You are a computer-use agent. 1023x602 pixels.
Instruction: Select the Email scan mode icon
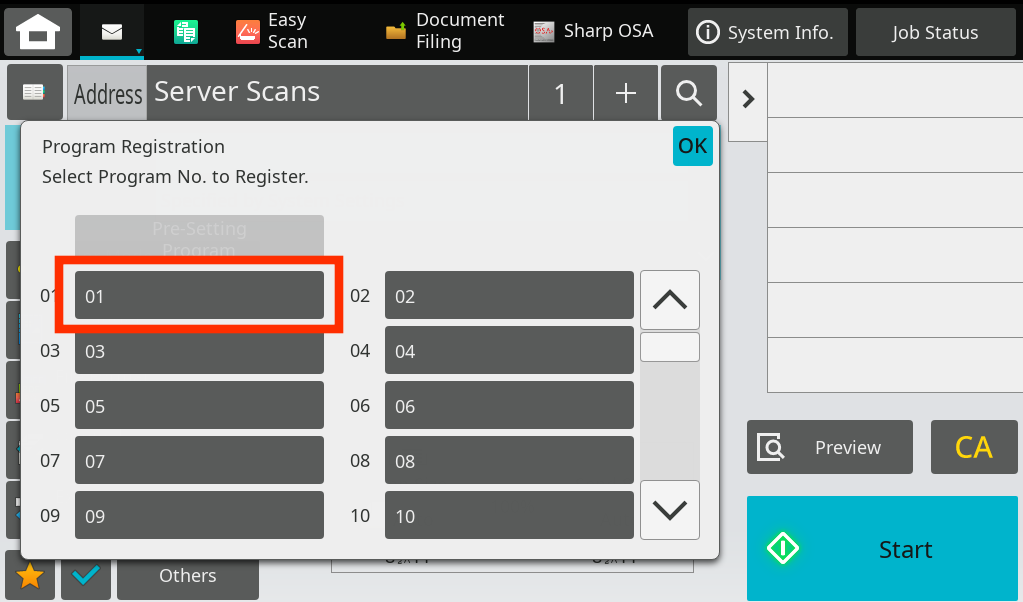pyautogui.click(x=110, y=30)
